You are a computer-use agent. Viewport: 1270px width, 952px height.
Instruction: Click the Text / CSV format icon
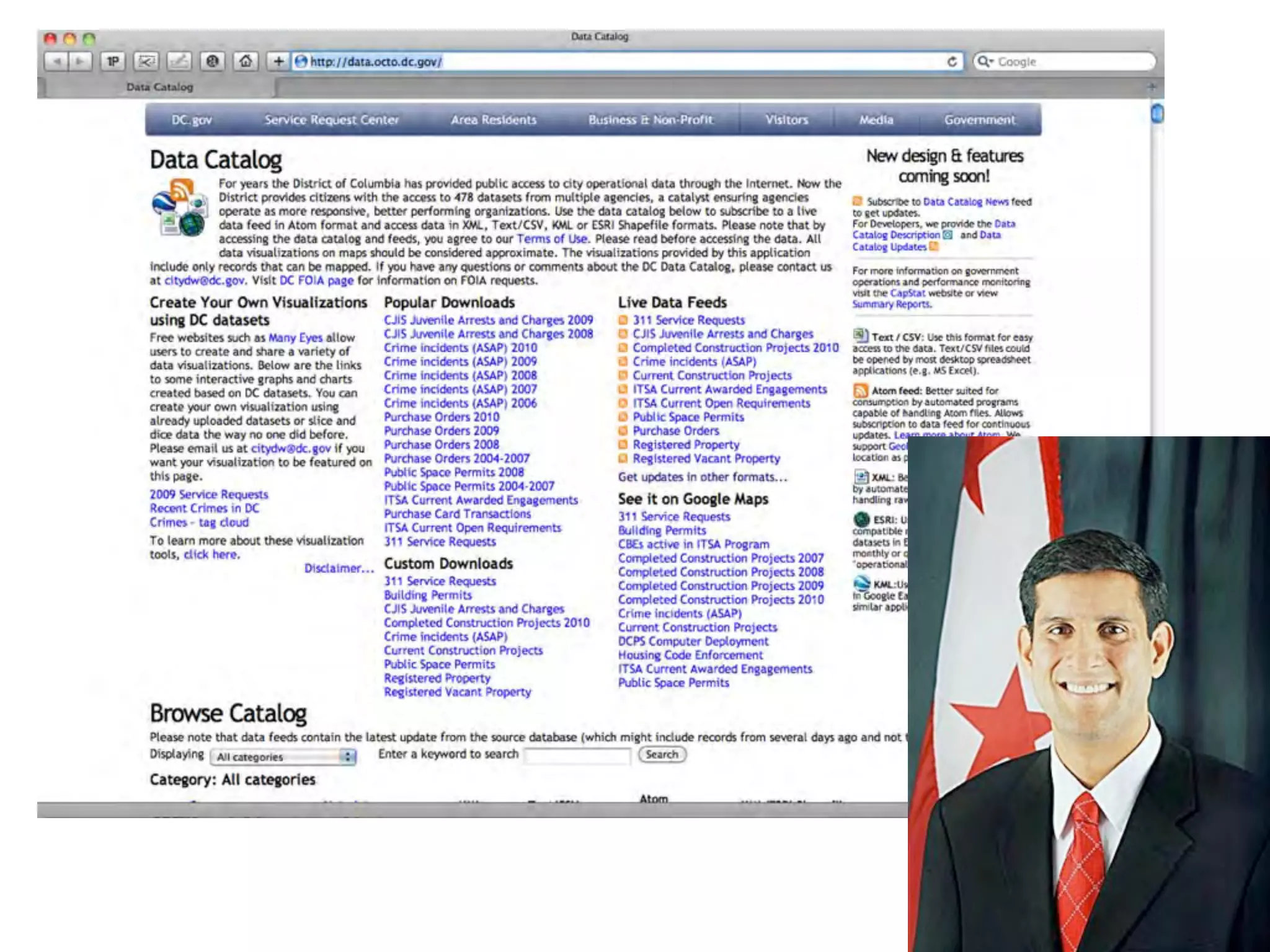coord(860,336)
